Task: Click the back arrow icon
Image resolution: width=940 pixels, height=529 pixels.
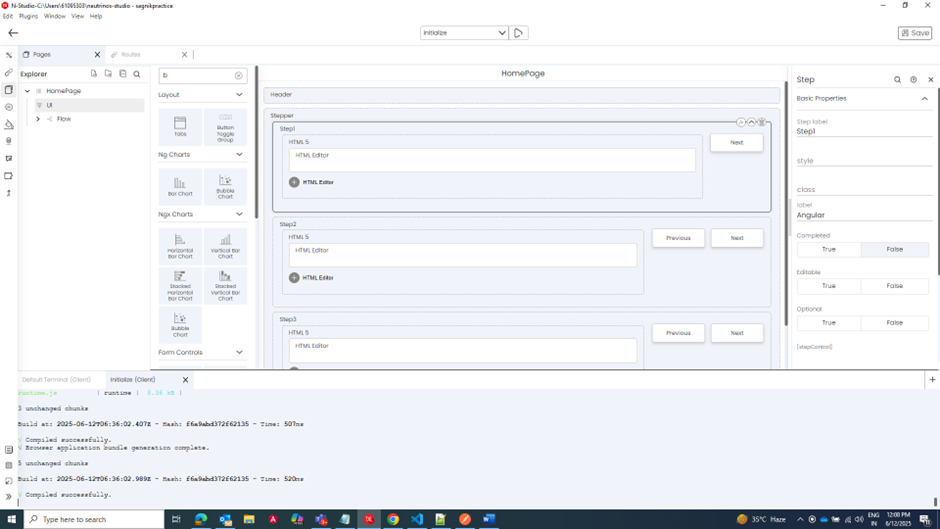Action: (x=13, y=33)
